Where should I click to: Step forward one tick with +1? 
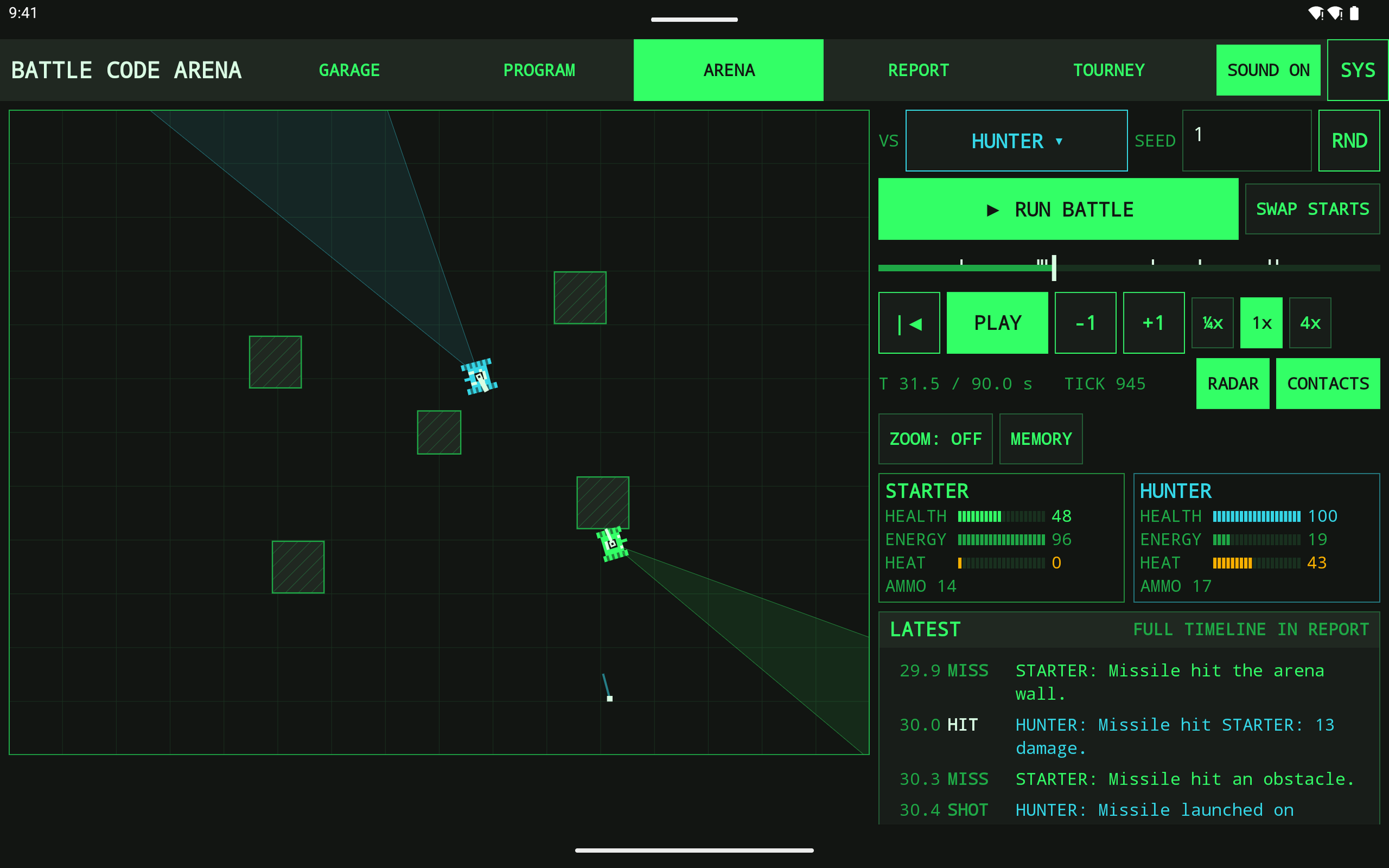1153,323
